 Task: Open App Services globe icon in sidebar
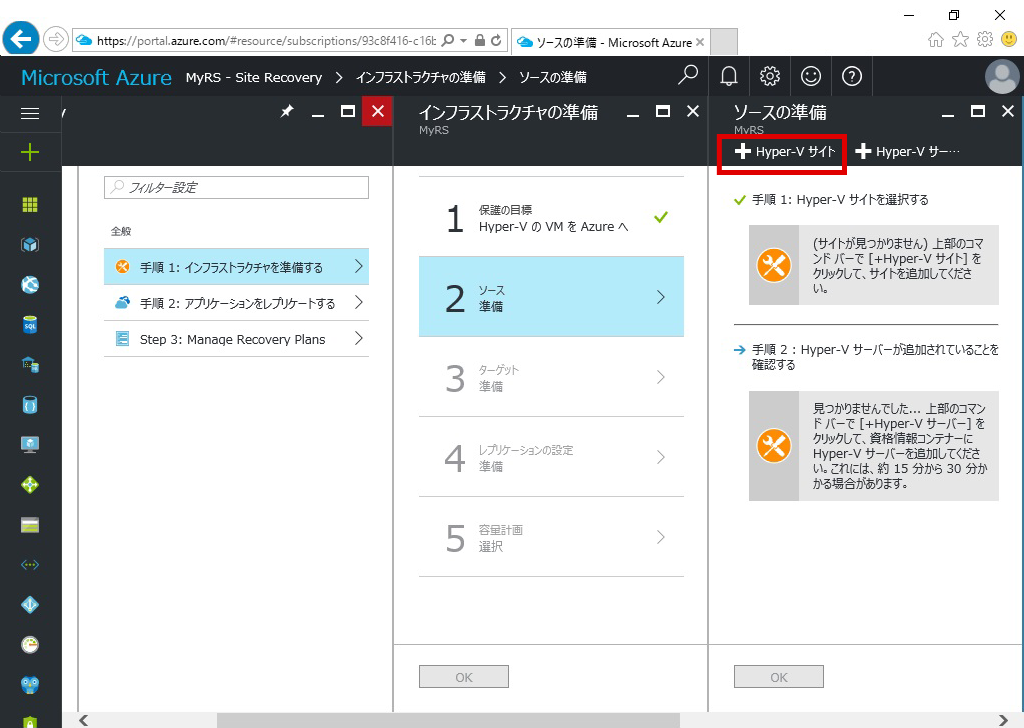point(30,285)
